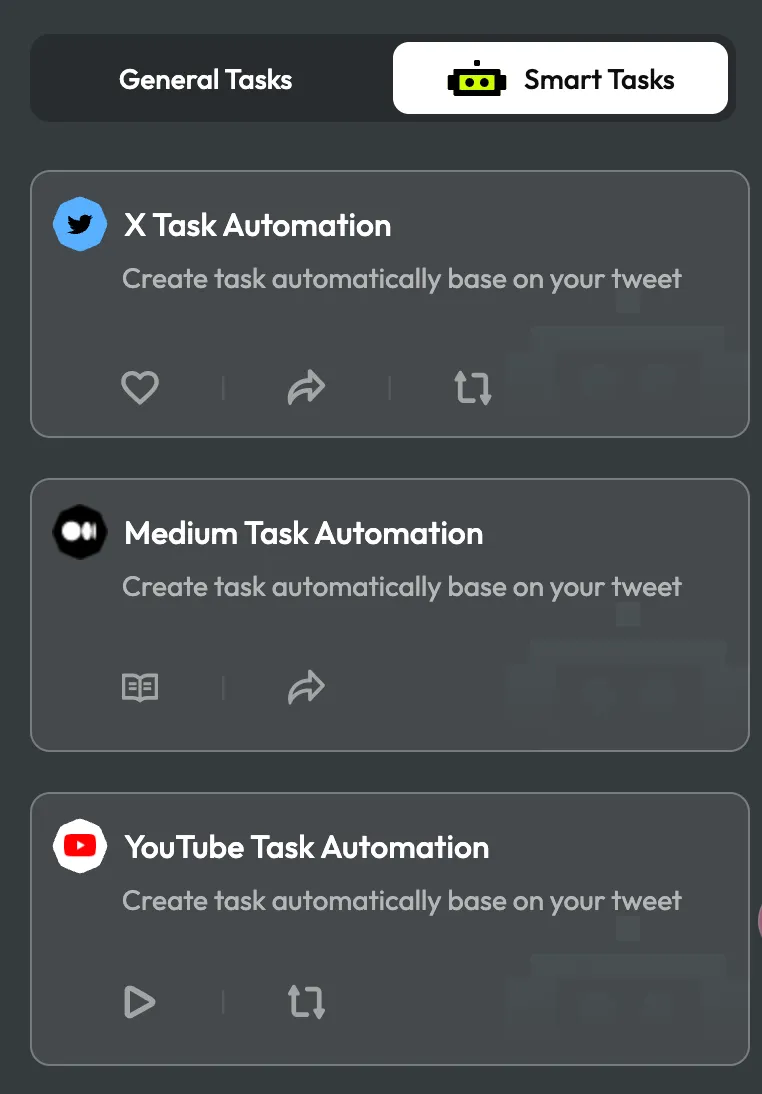The image size is (762, 1094).
Task: Click the X Task Automation description text
Action: tap(401, 278)
